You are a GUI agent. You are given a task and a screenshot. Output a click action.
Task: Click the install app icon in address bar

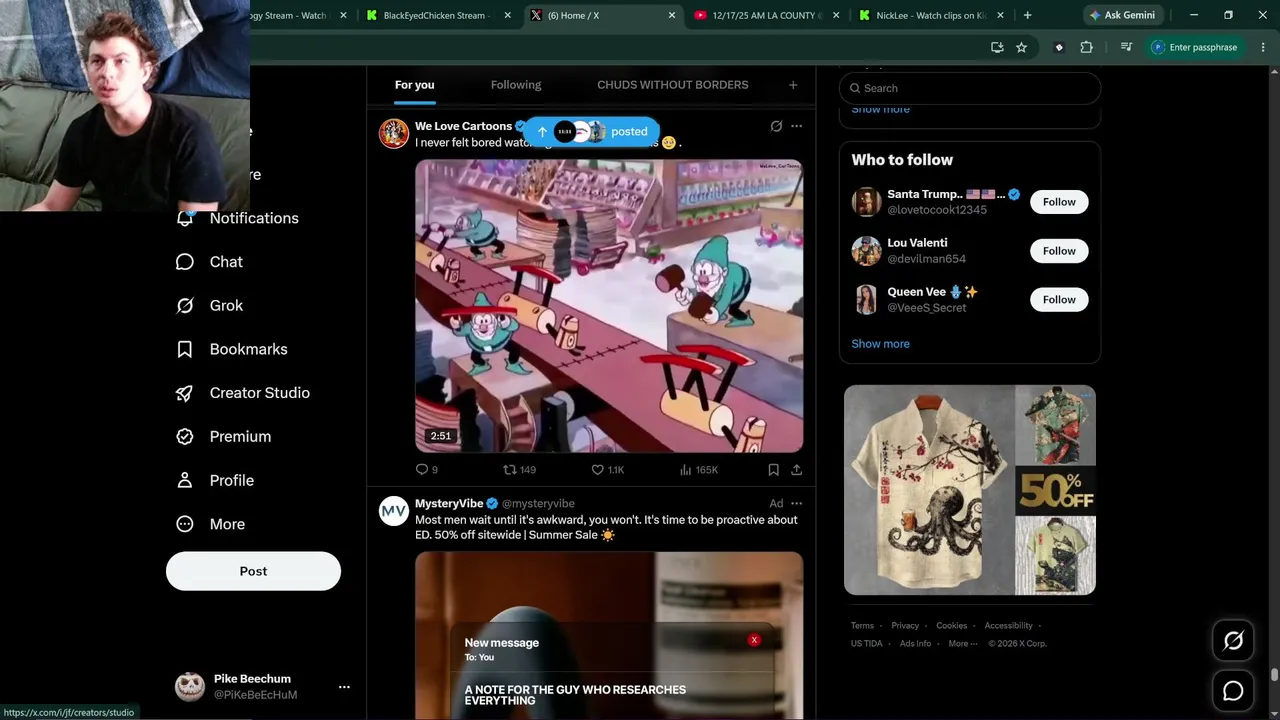pyautogui.click(x=997, y=47)
